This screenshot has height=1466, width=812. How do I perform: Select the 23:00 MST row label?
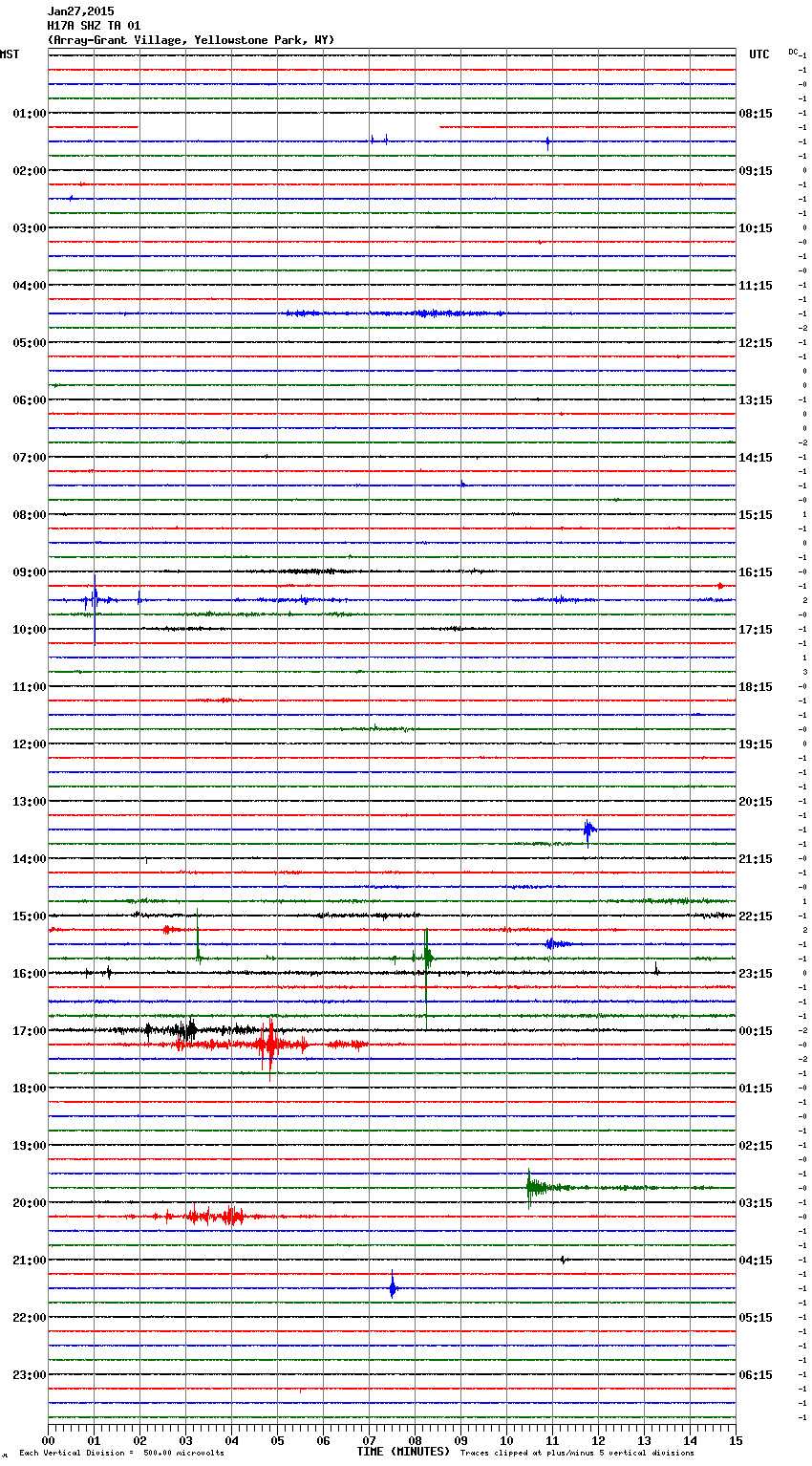(x=30, y=1375)
